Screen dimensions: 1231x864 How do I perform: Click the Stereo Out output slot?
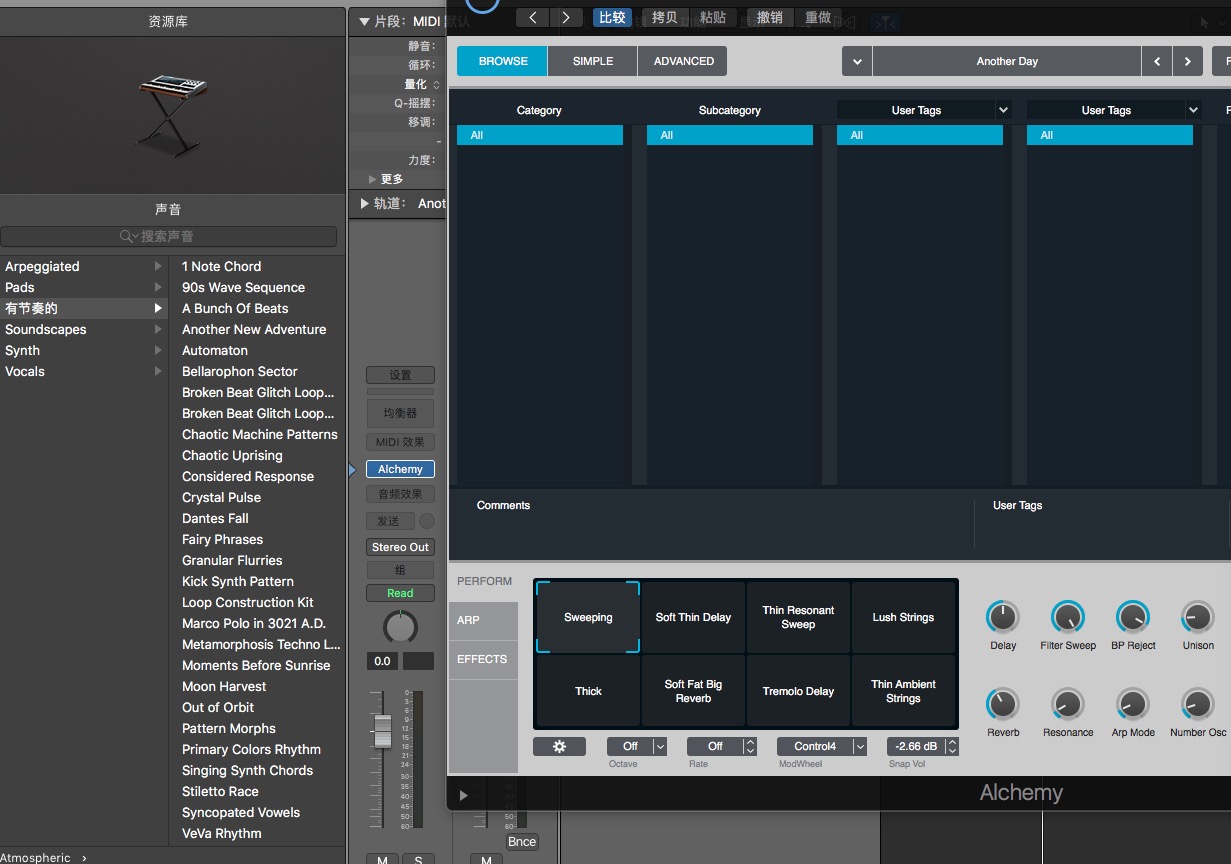(400, 547)
